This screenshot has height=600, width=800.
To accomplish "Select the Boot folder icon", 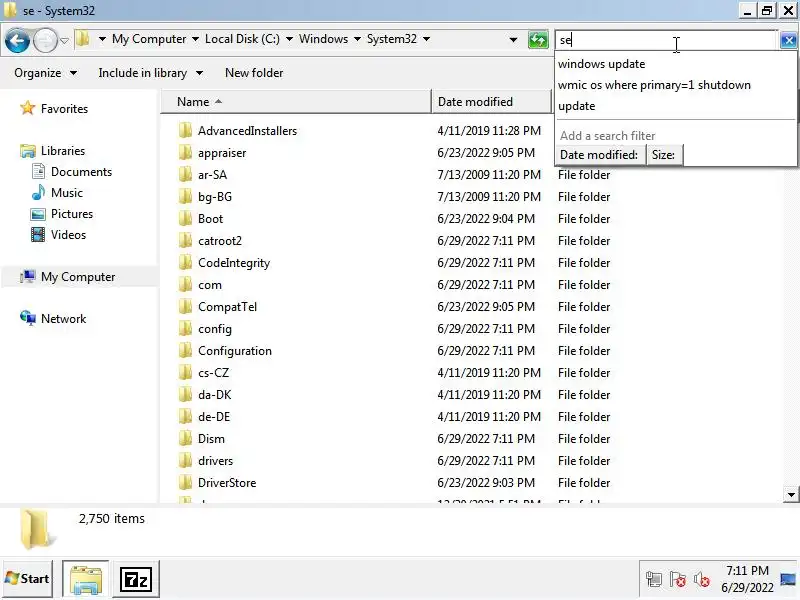I will [185, 218].
